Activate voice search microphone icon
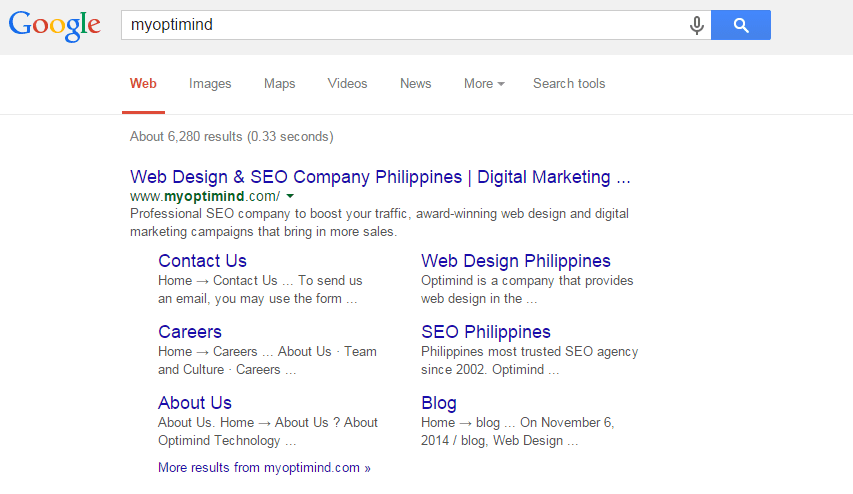 coord(696,25)
